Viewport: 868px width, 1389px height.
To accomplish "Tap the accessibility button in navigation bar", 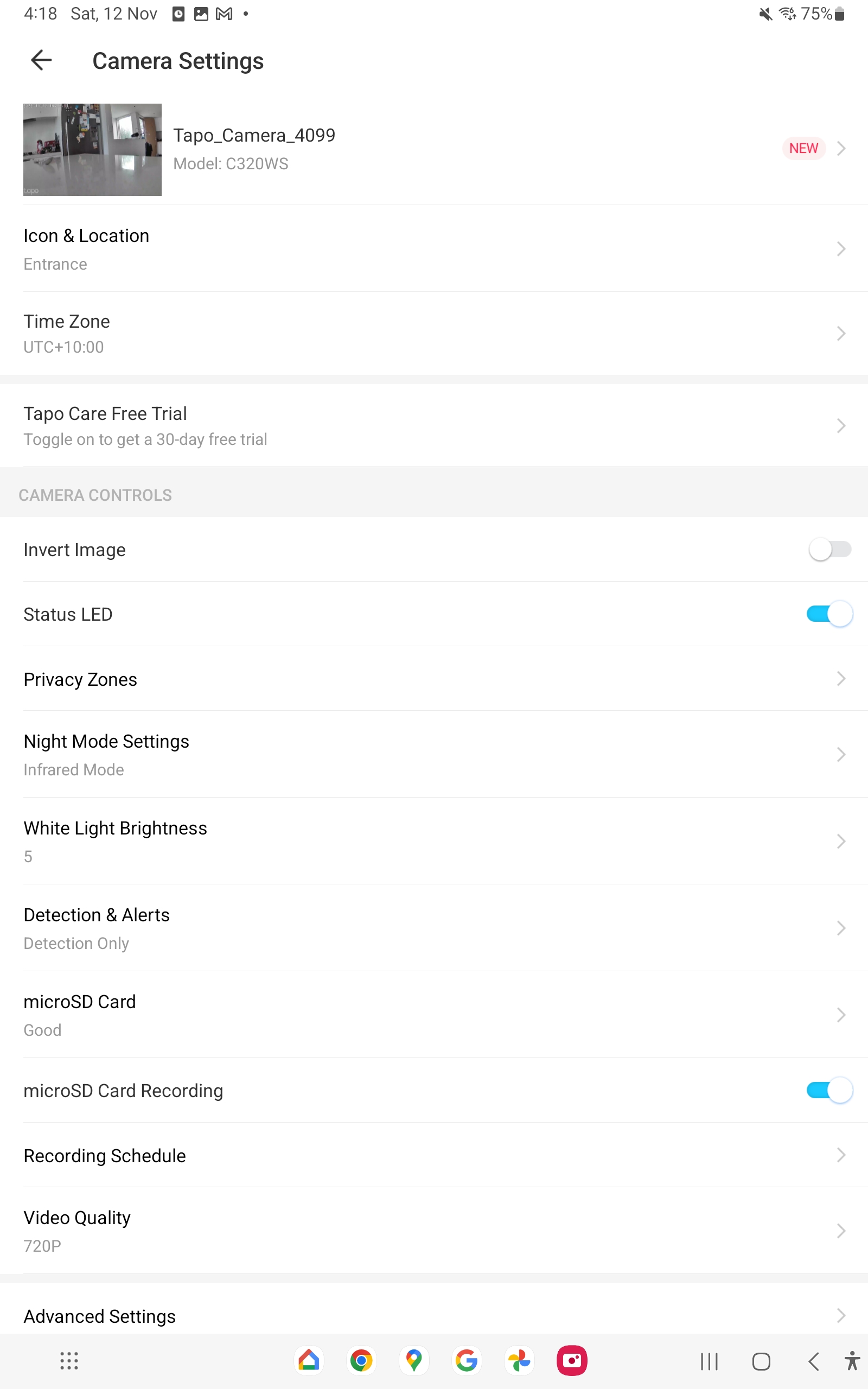I will 852,1360.
